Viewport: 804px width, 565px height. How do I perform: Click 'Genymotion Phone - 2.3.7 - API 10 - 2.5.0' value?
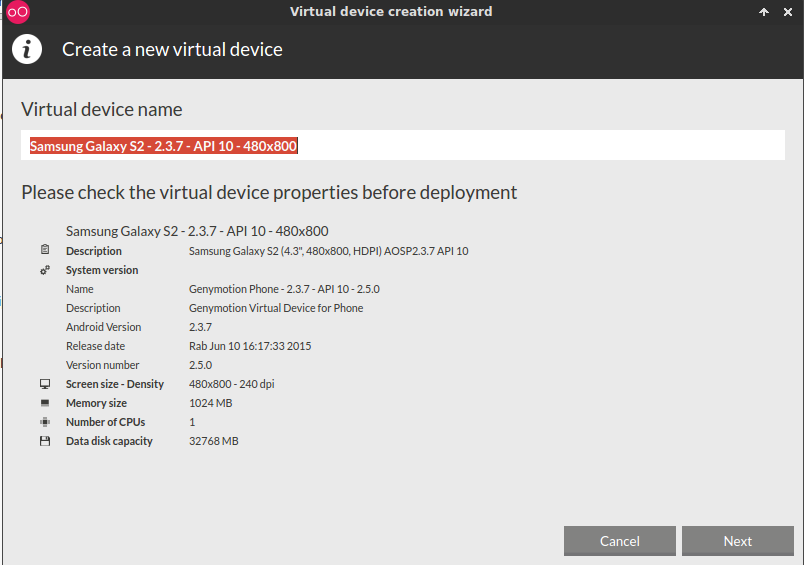coord(284,289)
